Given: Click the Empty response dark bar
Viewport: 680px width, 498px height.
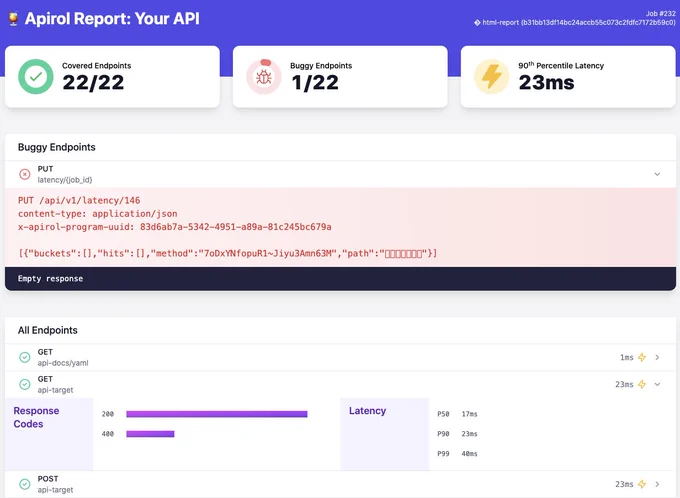Looking at the screenshot, I should [x=340, y=278].
